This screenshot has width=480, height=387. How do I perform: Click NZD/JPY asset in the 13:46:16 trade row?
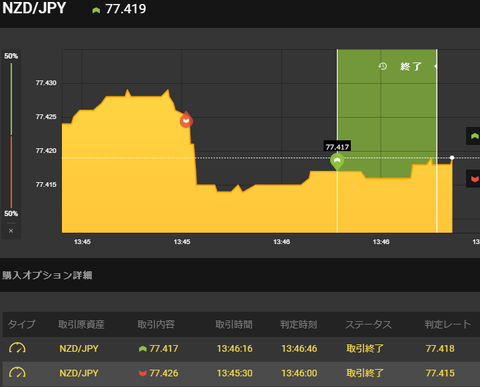pyautogui.click(x=79, y=349)
